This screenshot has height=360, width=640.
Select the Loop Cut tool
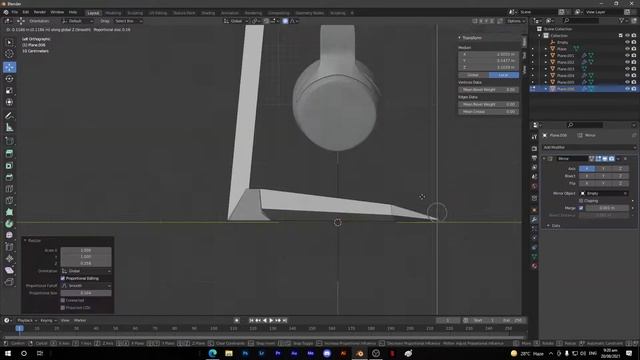click(9, 189)
